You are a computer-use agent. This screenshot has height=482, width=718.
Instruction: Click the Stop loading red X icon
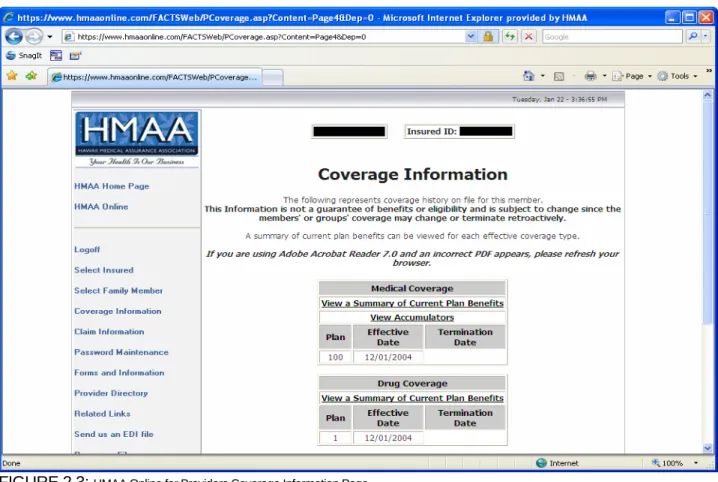point(528,37)
